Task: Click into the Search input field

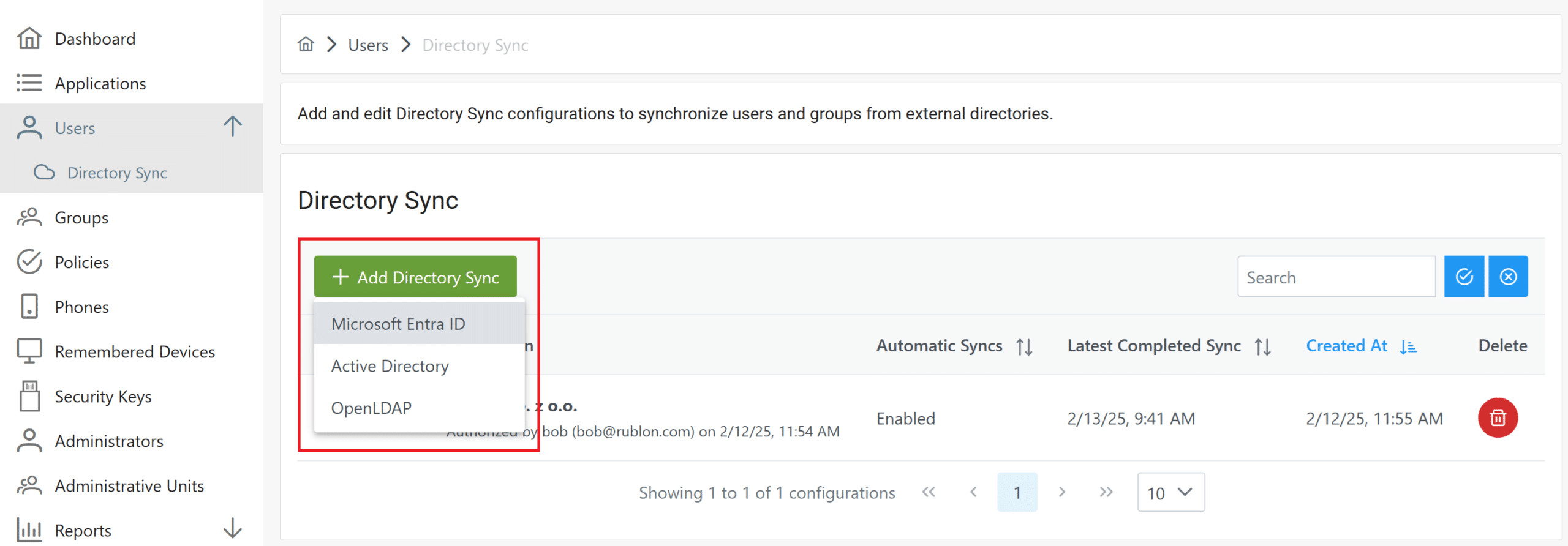Action: coord(1336,277)
